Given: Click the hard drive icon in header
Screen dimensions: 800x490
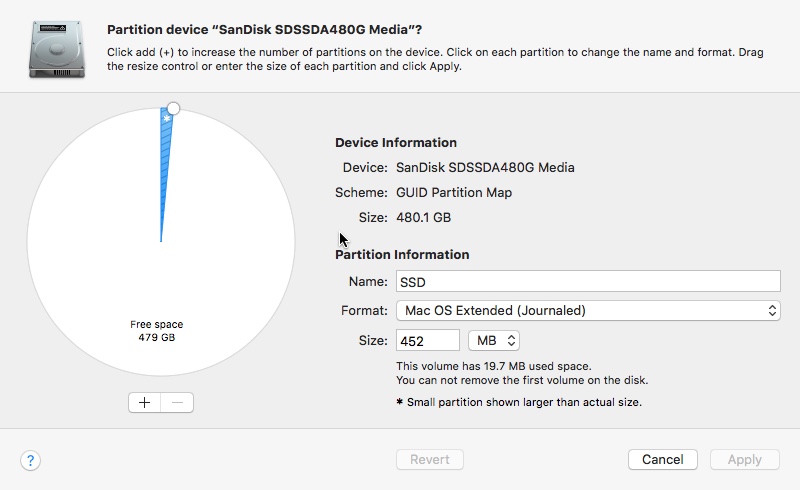Looking at the screenshot, I should click(x=57, y=49).
